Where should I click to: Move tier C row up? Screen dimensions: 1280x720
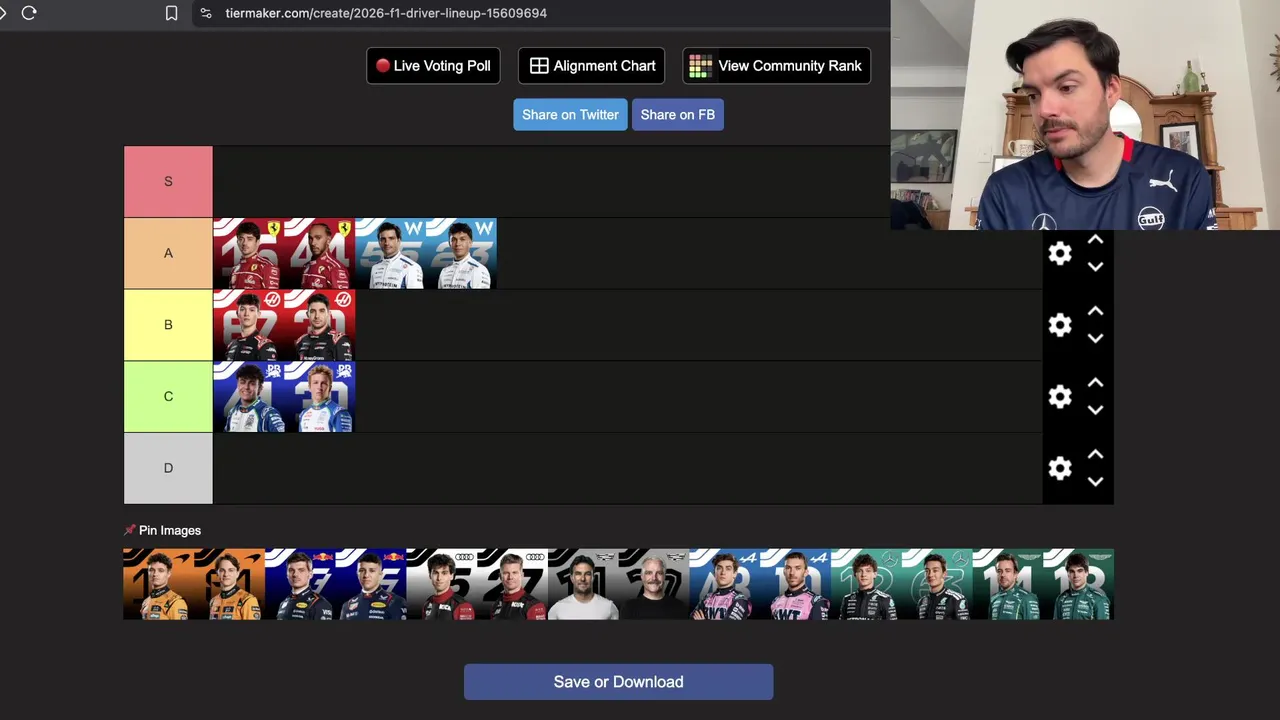click(x=1095, y=383)
